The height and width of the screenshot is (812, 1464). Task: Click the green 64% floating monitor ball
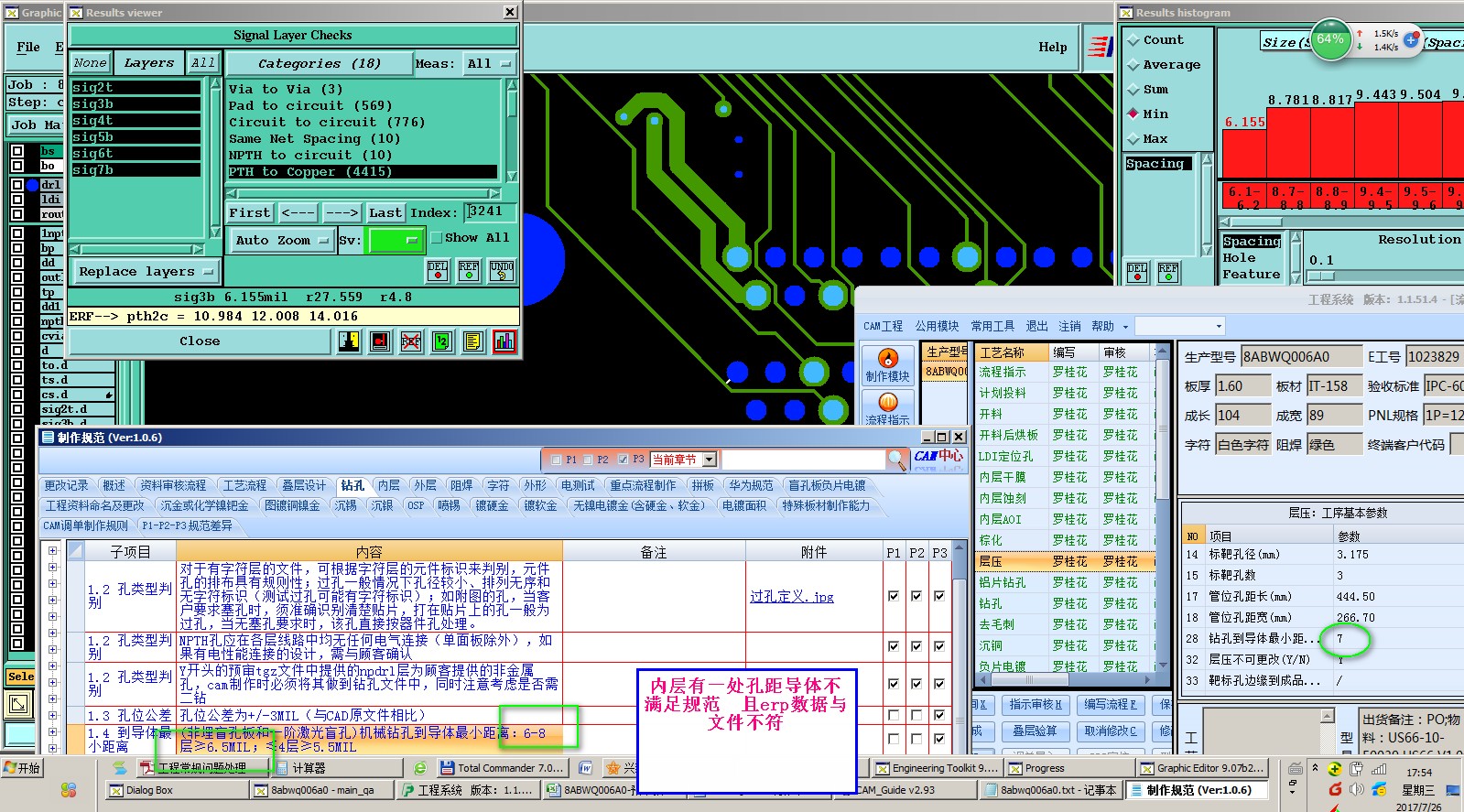(x=1330, y=40)
